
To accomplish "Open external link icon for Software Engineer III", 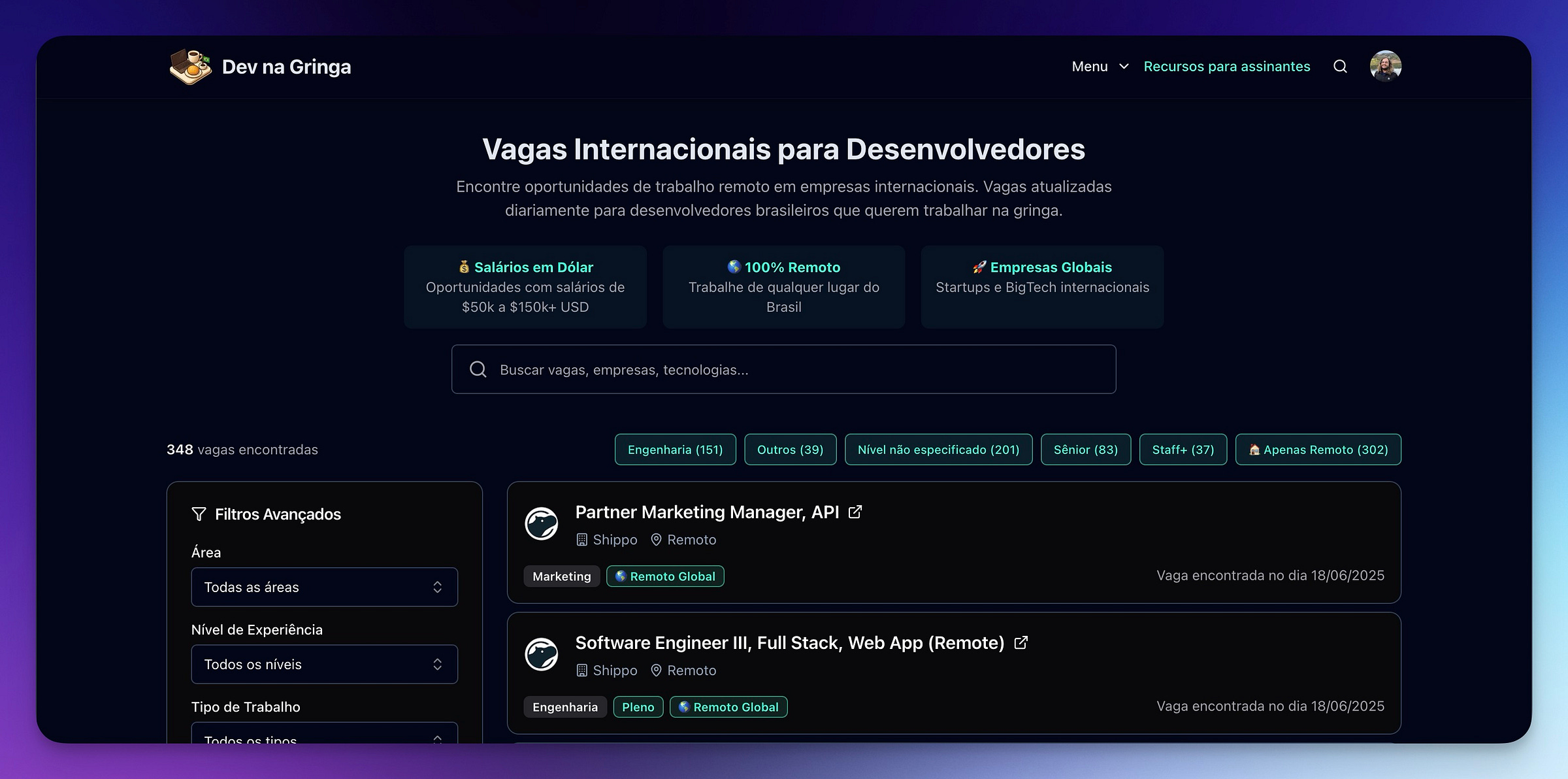I will (1021, 642).
